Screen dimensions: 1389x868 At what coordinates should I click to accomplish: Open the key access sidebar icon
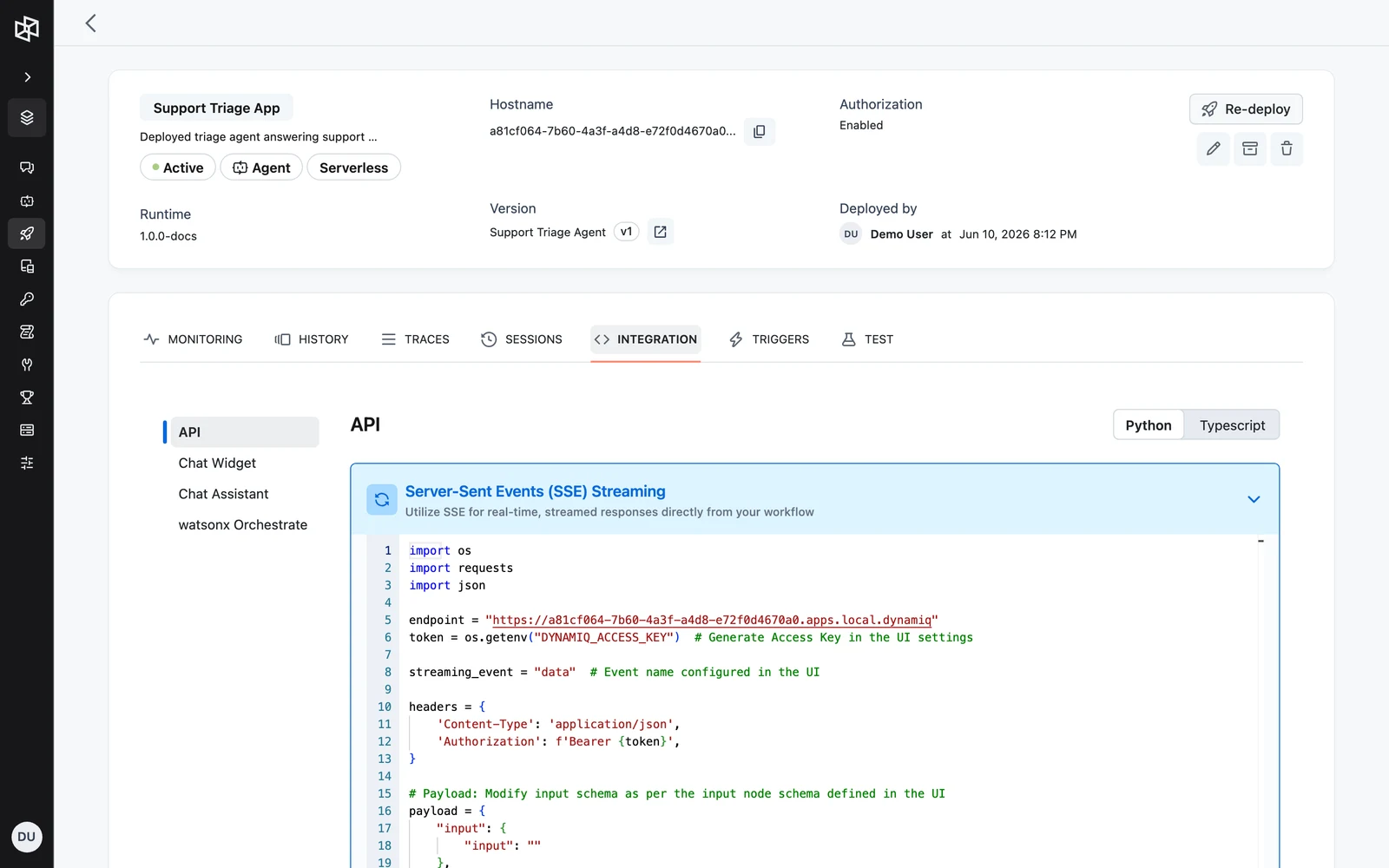click(27, 299)
